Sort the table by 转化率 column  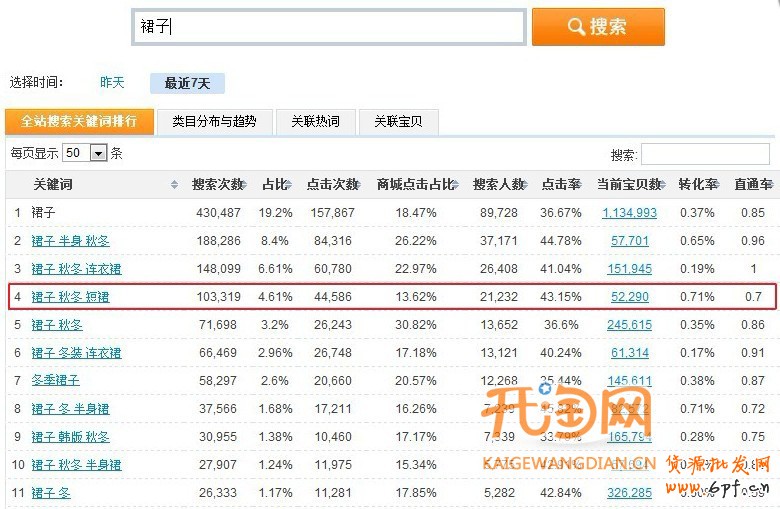point(697,185)
